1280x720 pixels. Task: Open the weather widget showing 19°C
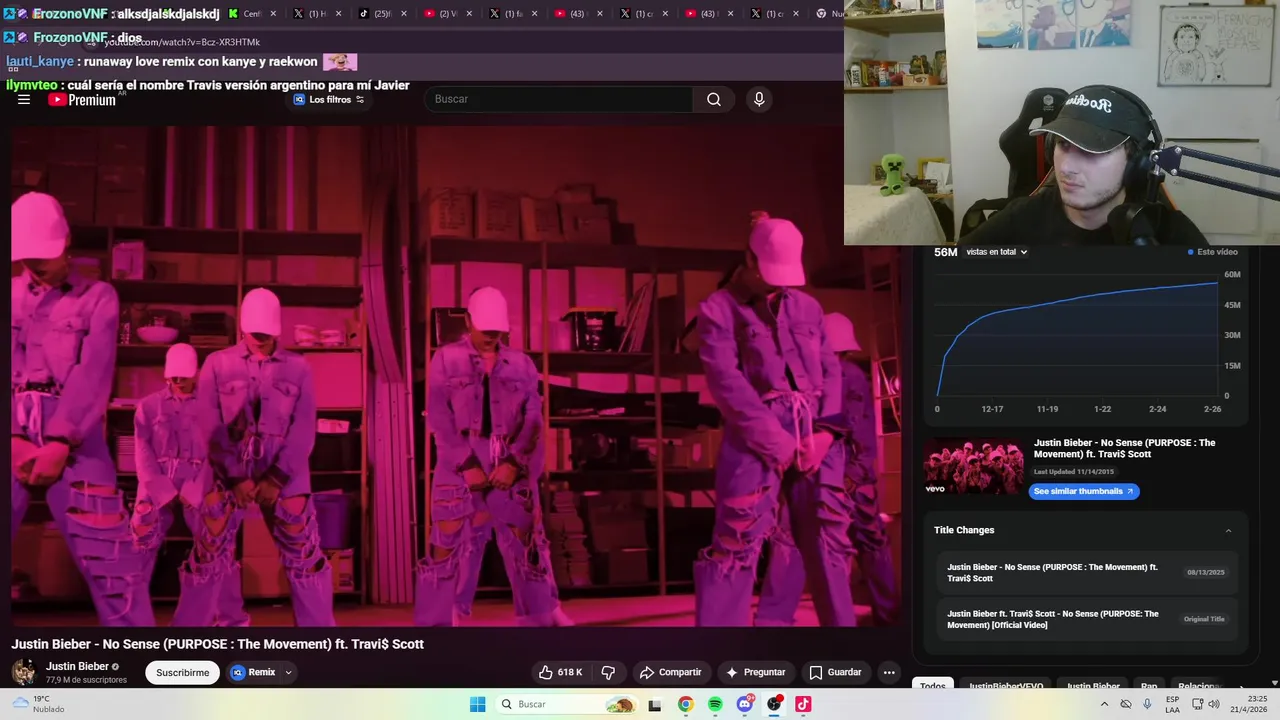[x=40, y=704]
